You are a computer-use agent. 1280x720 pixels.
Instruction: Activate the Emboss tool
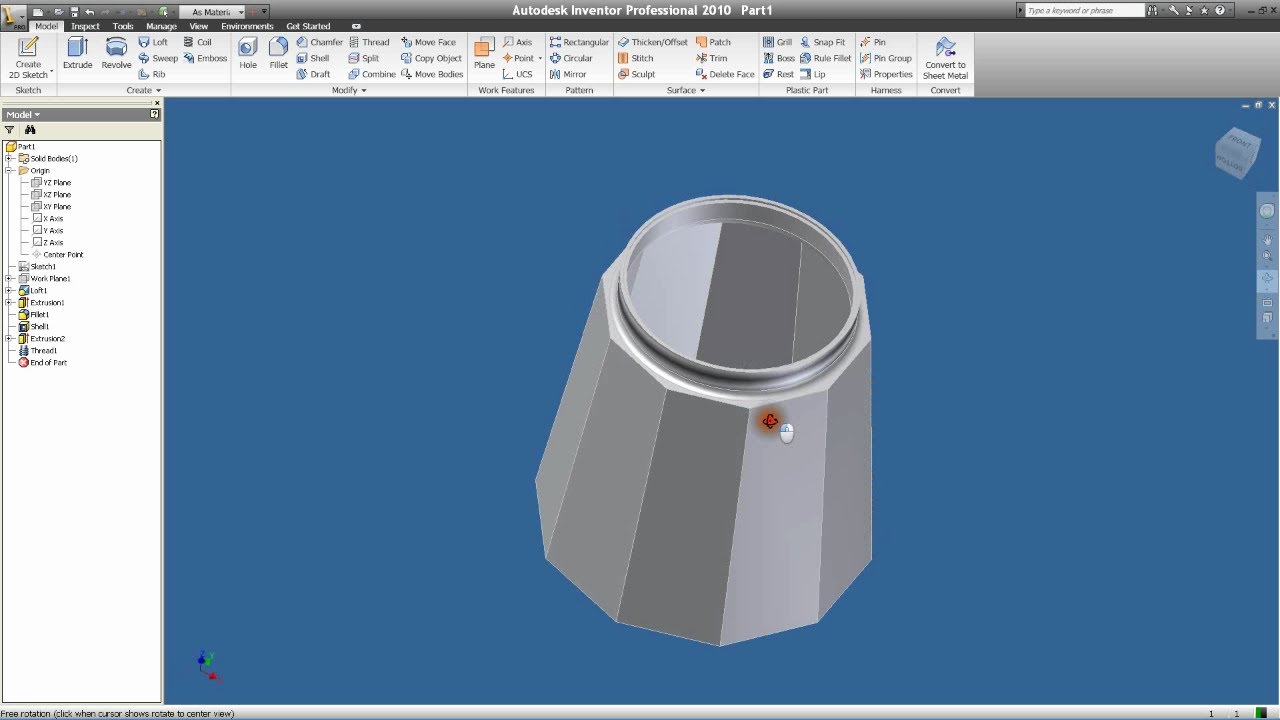click(205, 58)
